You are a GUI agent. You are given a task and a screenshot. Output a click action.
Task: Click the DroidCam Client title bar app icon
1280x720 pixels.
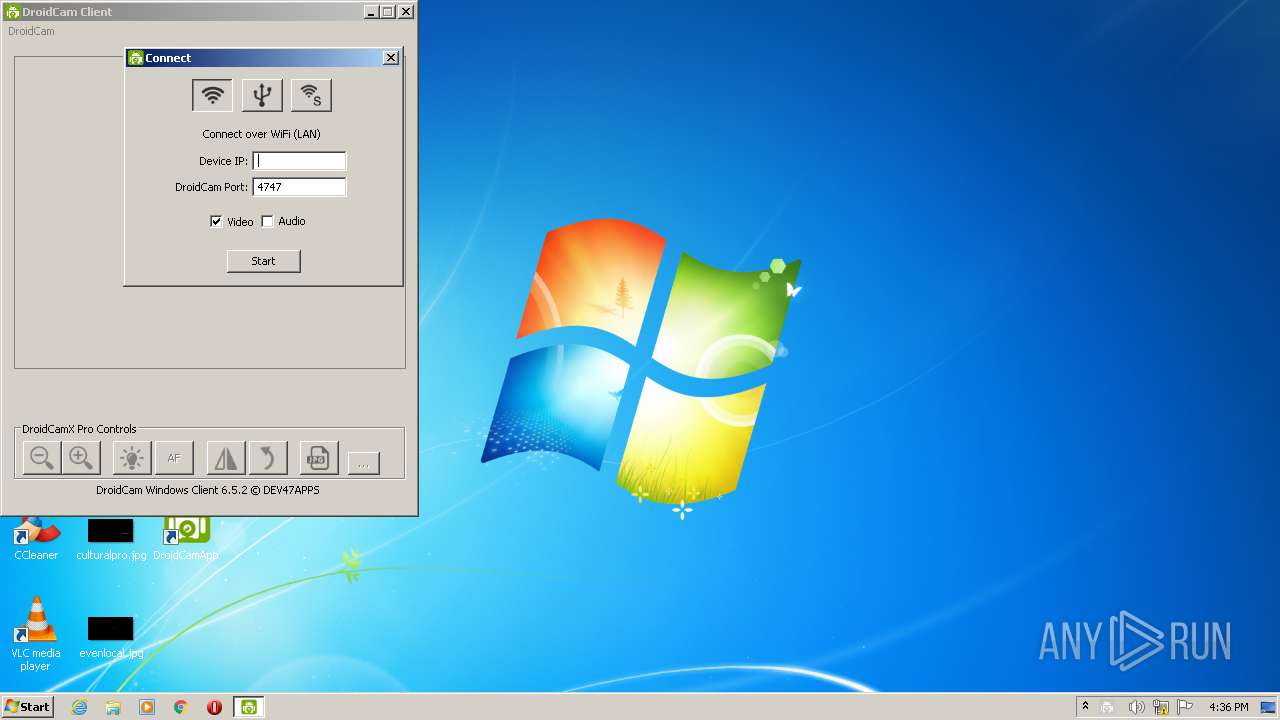pyautogui.click(x=13, y=12)
